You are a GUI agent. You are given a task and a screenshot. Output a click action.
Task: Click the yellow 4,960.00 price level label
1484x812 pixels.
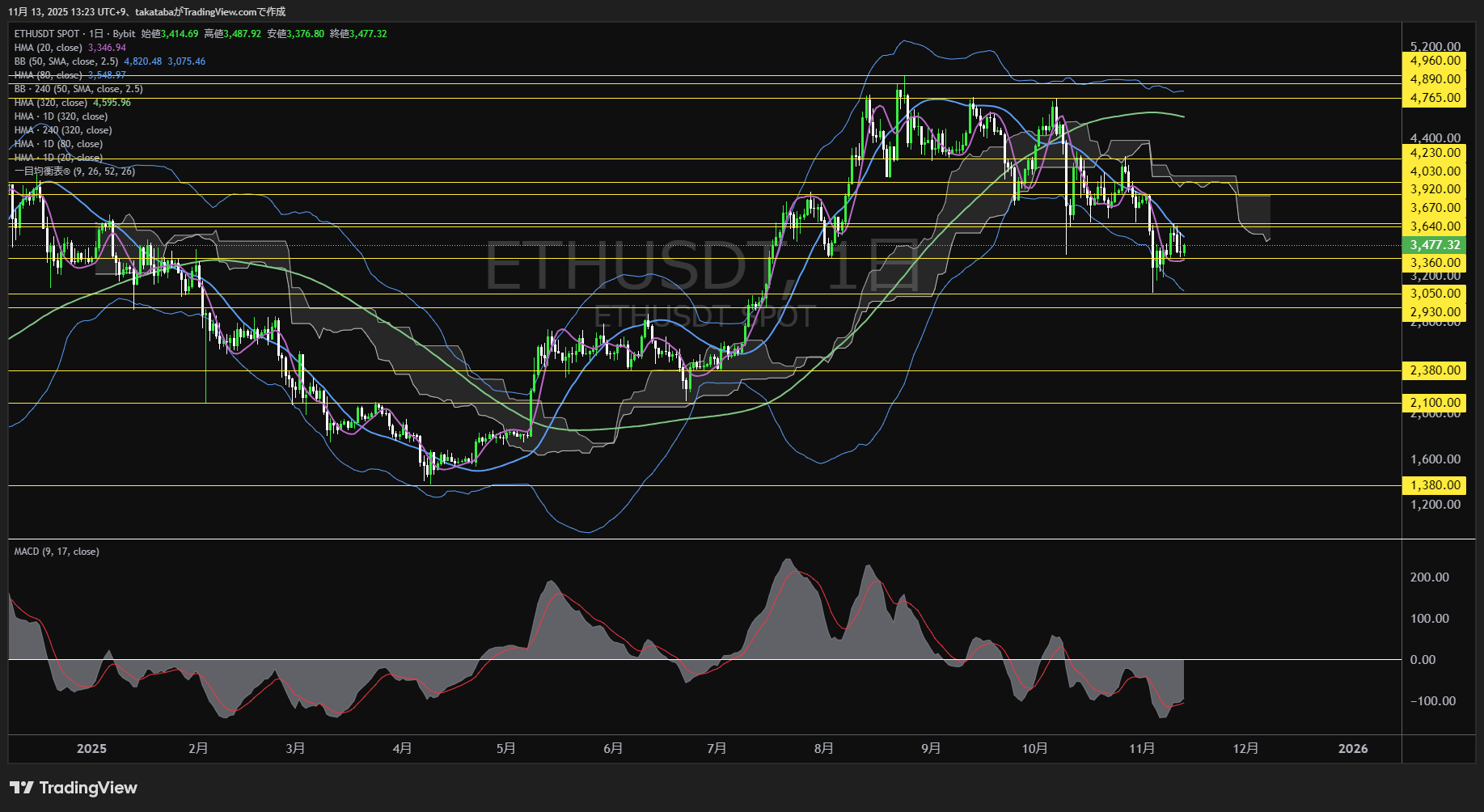pos(1433,60)
